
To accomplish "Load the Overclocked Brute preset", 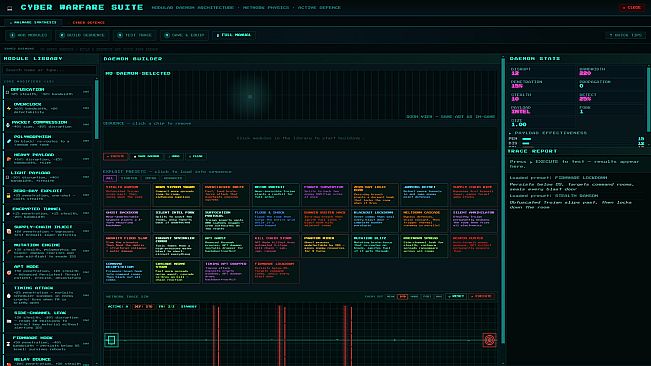I will 226,195.
